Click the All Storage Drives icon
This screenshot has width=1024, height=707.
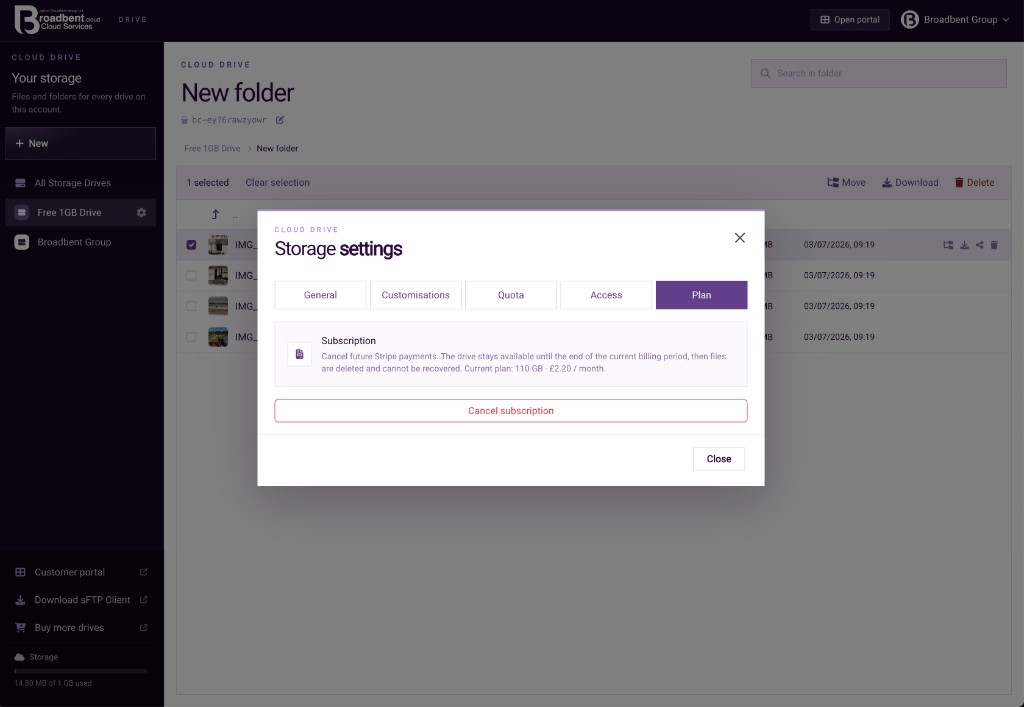[x=20, y=183]
